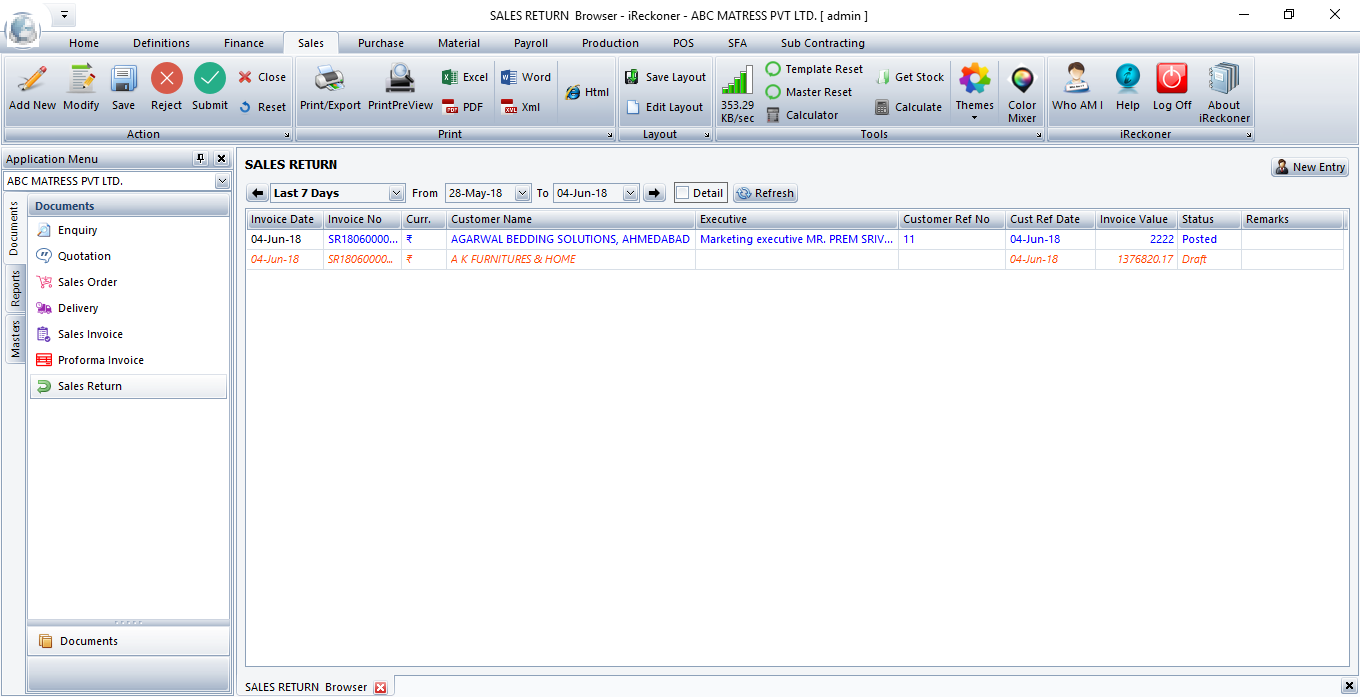
Task: Export the list to Excel
Action: tap(465, 77)
